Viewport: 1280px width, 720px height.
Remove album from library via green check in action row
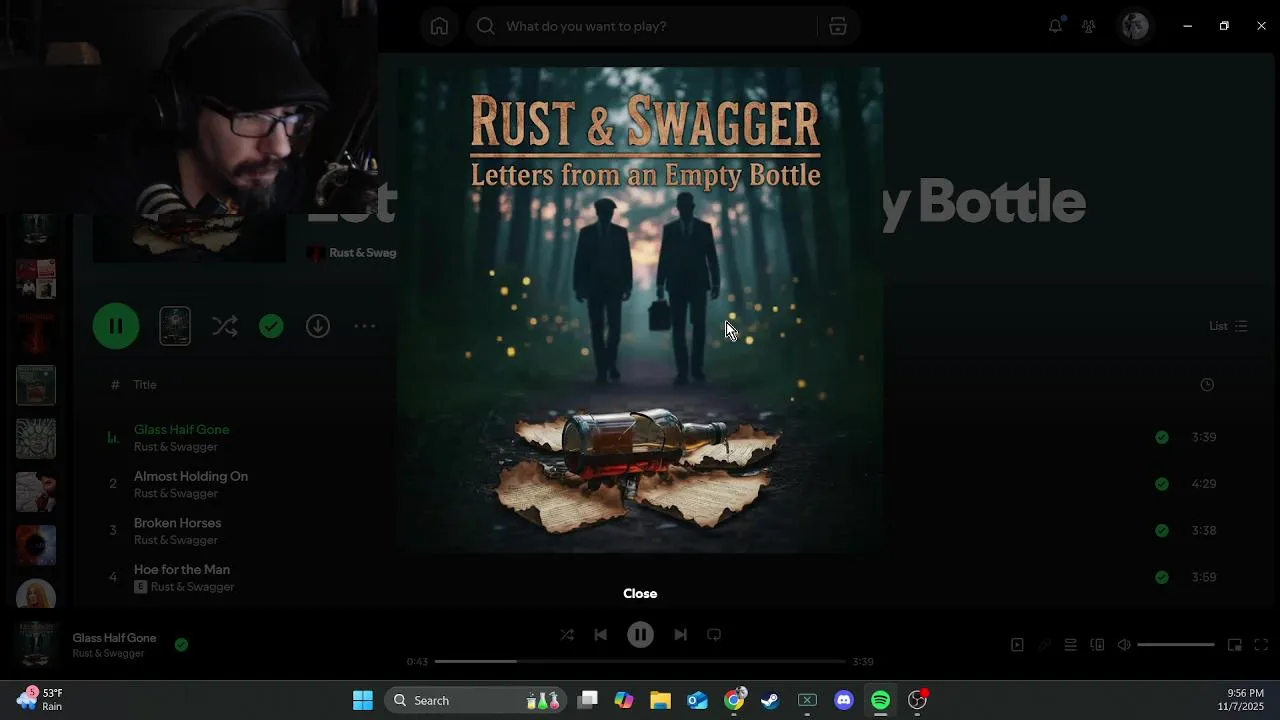[x=271, y=326]
